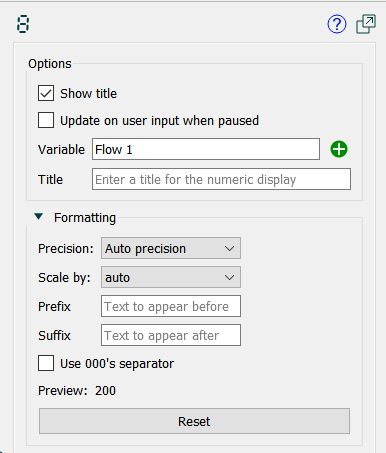Viewport: 386px width, 453px height.
Task: Click the Reset button
Action: 194,421
